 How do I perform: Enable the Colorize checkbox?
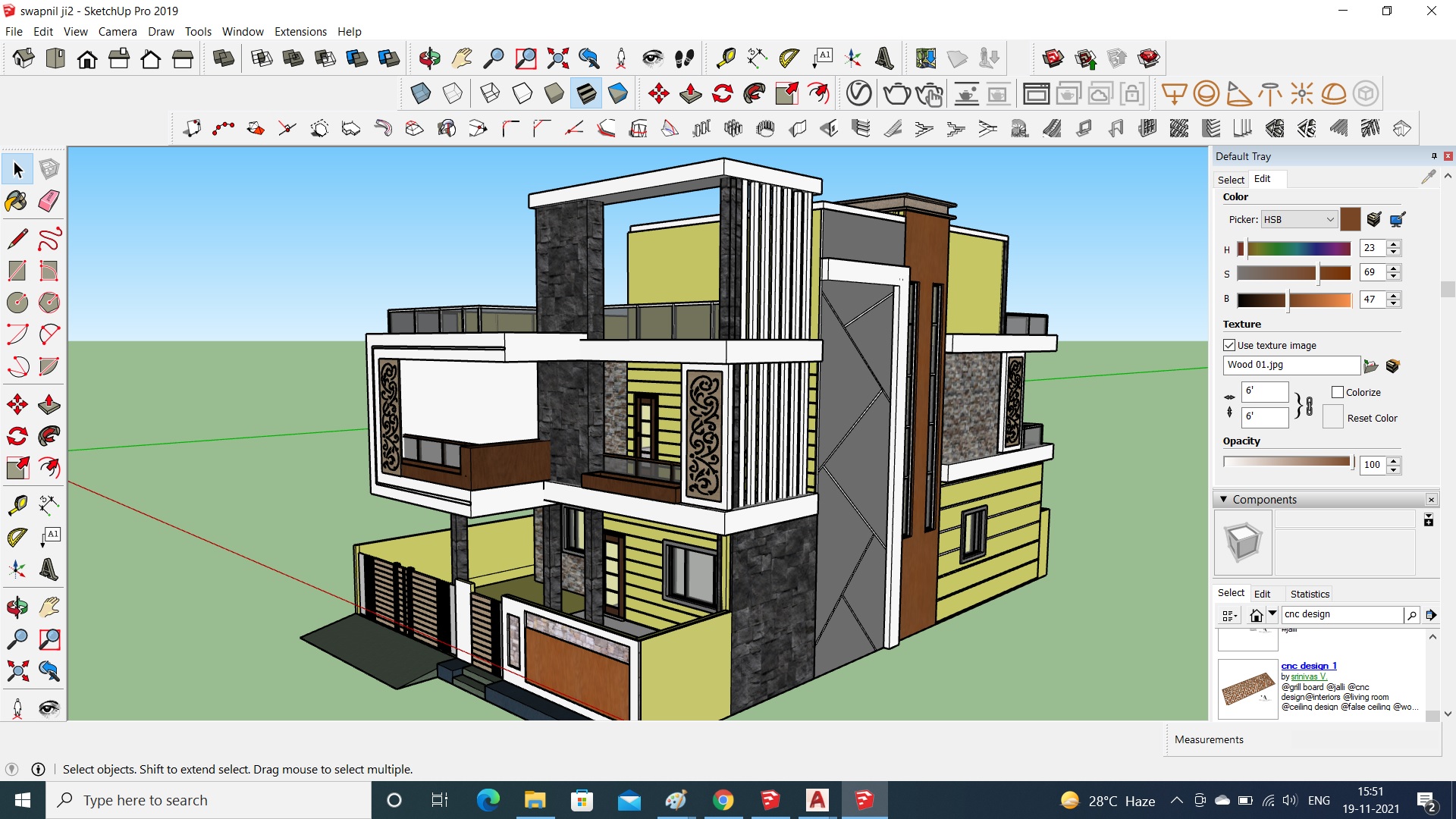1338,392
